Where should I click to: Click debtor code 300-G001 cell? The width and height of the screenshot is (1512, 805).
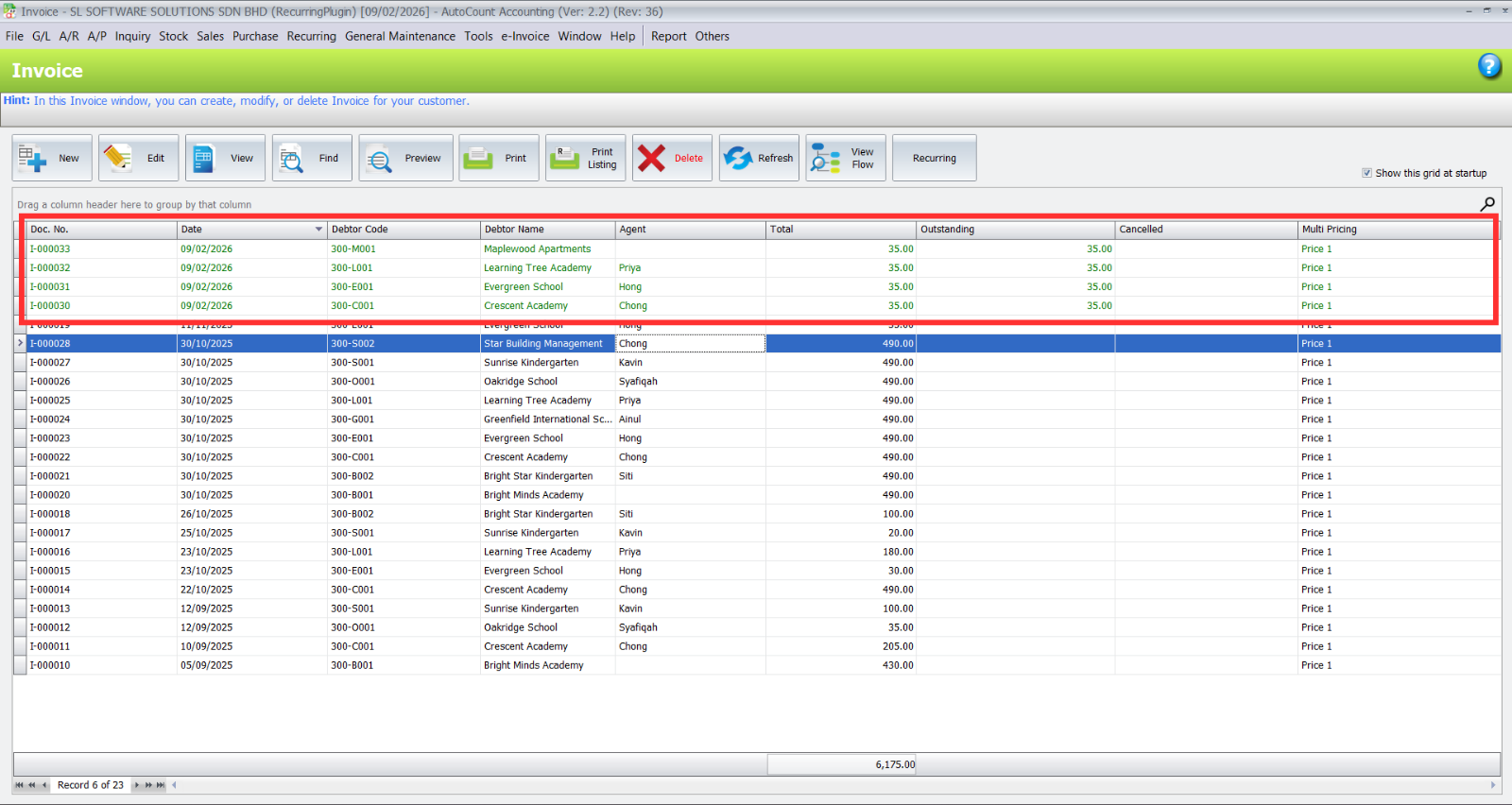coord(404,419)
